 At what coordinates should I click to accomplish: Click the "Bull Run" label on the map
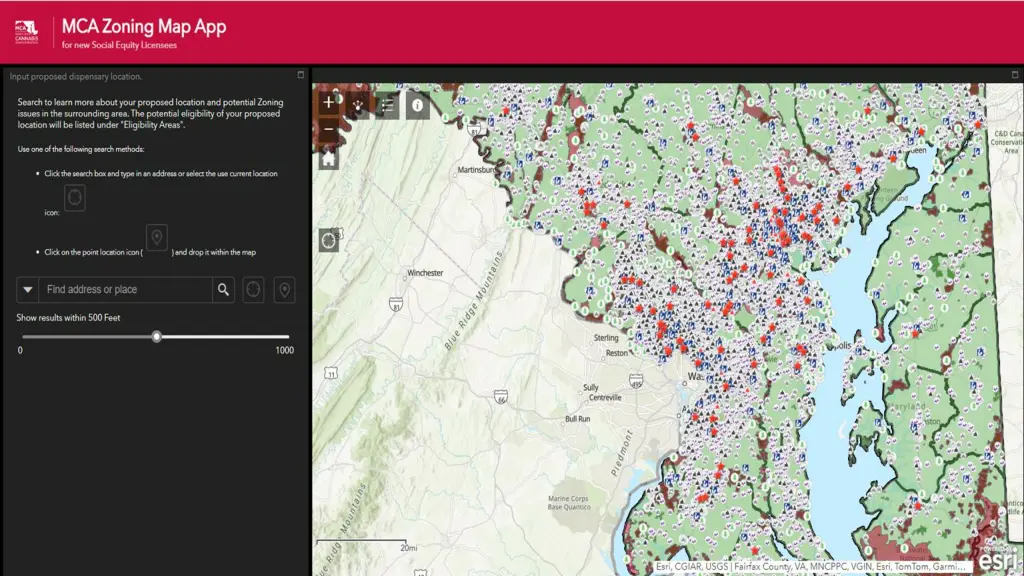coord(577,419)
